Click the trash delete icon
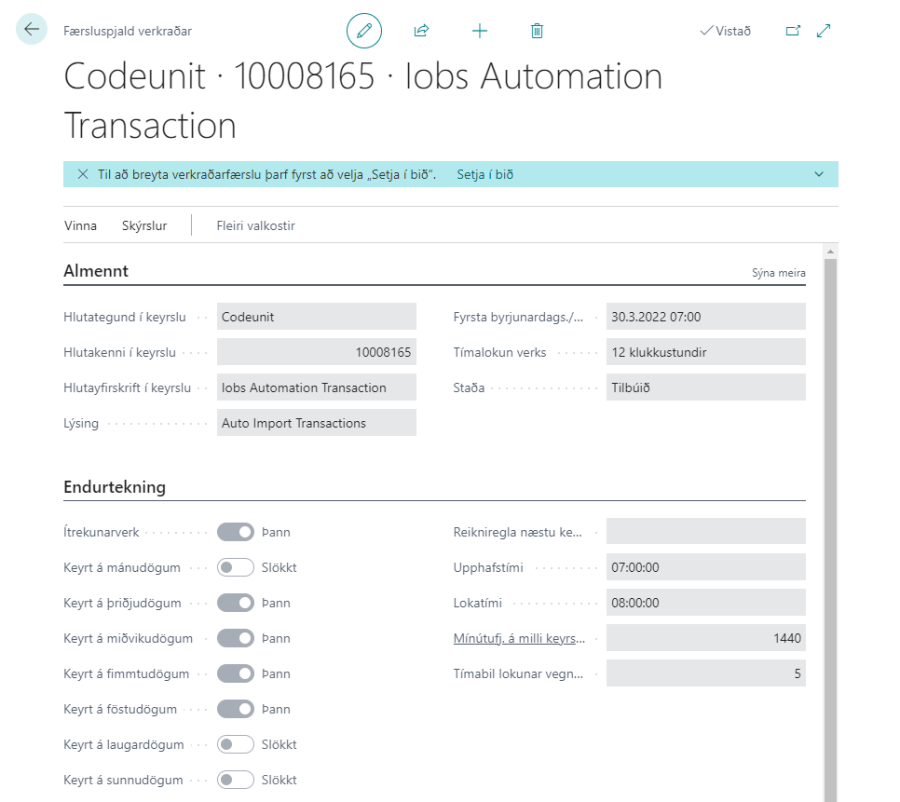Screen dimensions: 900x802 [x=537, y=31]
